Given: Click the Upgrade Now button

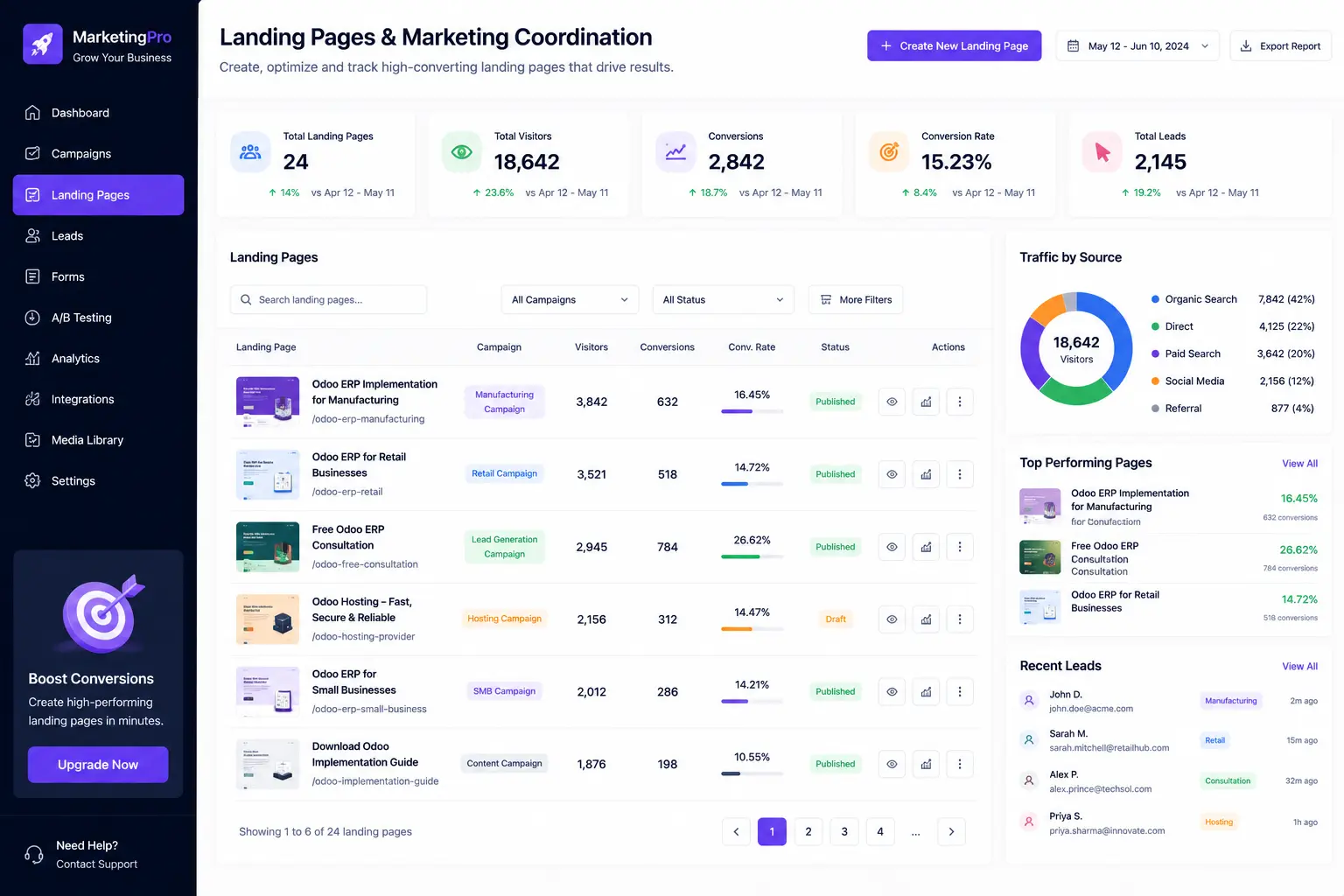Looking at the screenshot, I should point(98,765).
